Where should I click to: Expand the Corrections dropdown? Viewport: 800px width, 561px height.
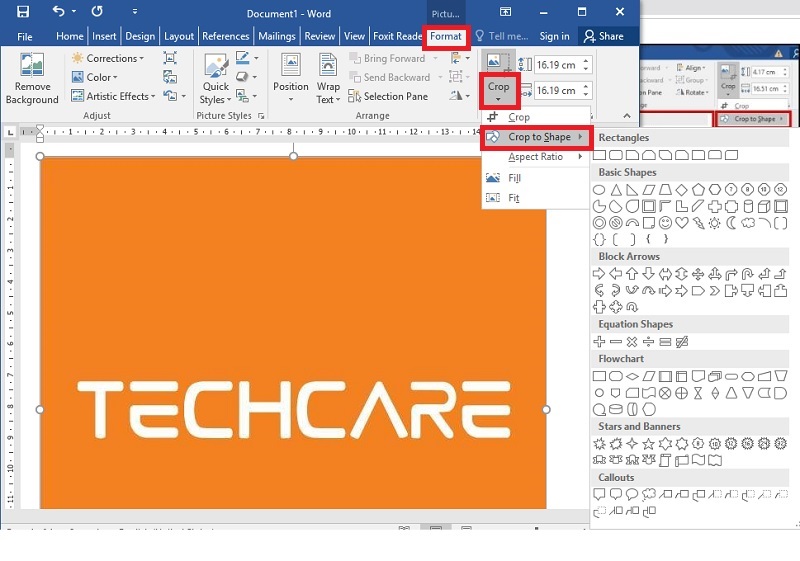pos(108,58)
